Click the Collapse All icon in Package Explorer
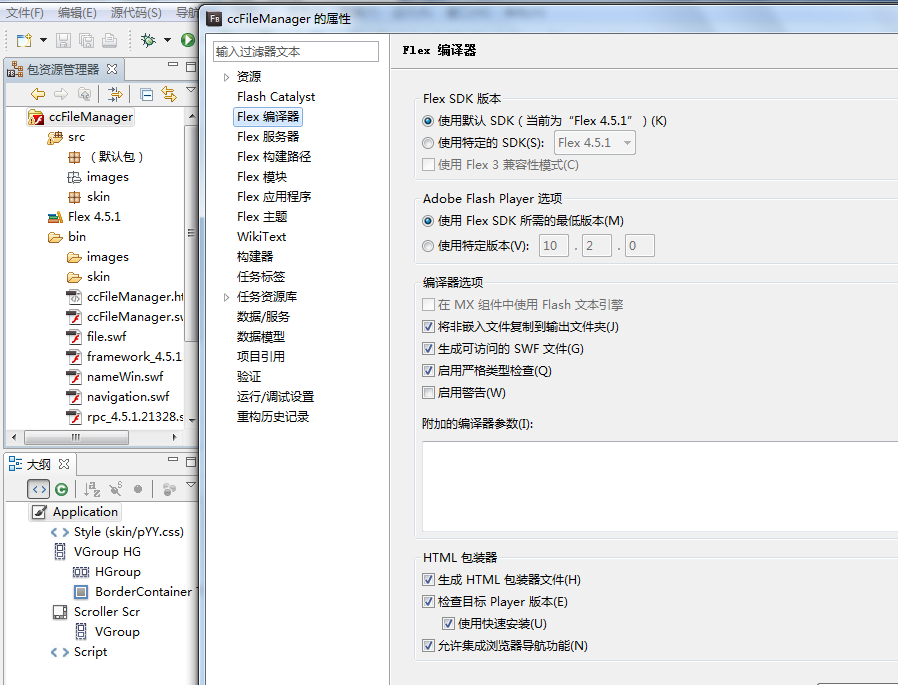 pyautogui.click(x=147, y=94)
